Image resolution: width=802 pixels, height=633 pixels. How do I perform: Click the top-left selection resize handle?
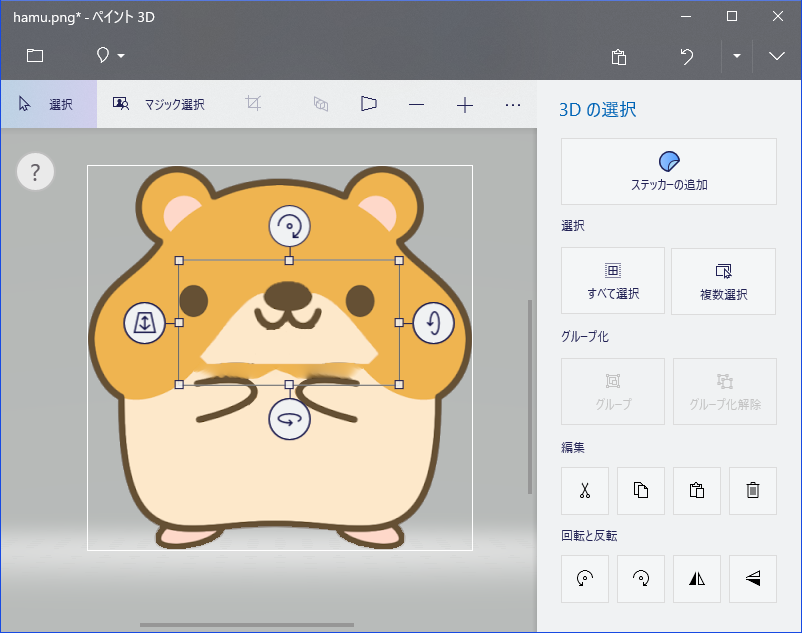click(x=179, y=261)
